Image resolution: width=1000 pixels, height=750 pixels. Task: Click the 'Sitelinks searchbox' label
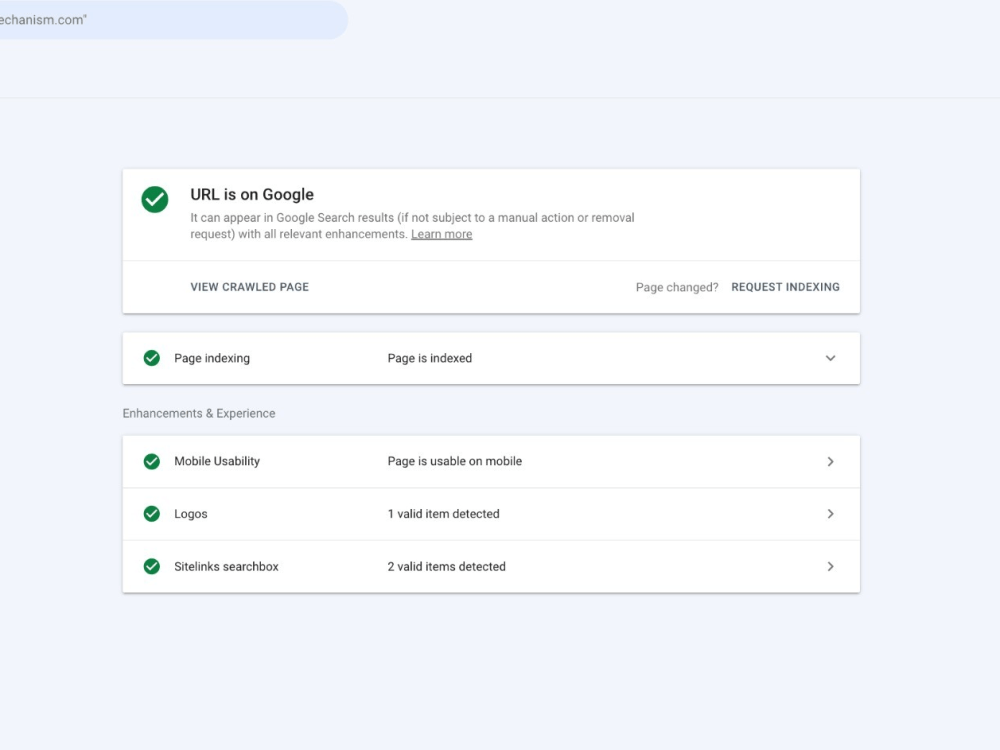point(226,566)
